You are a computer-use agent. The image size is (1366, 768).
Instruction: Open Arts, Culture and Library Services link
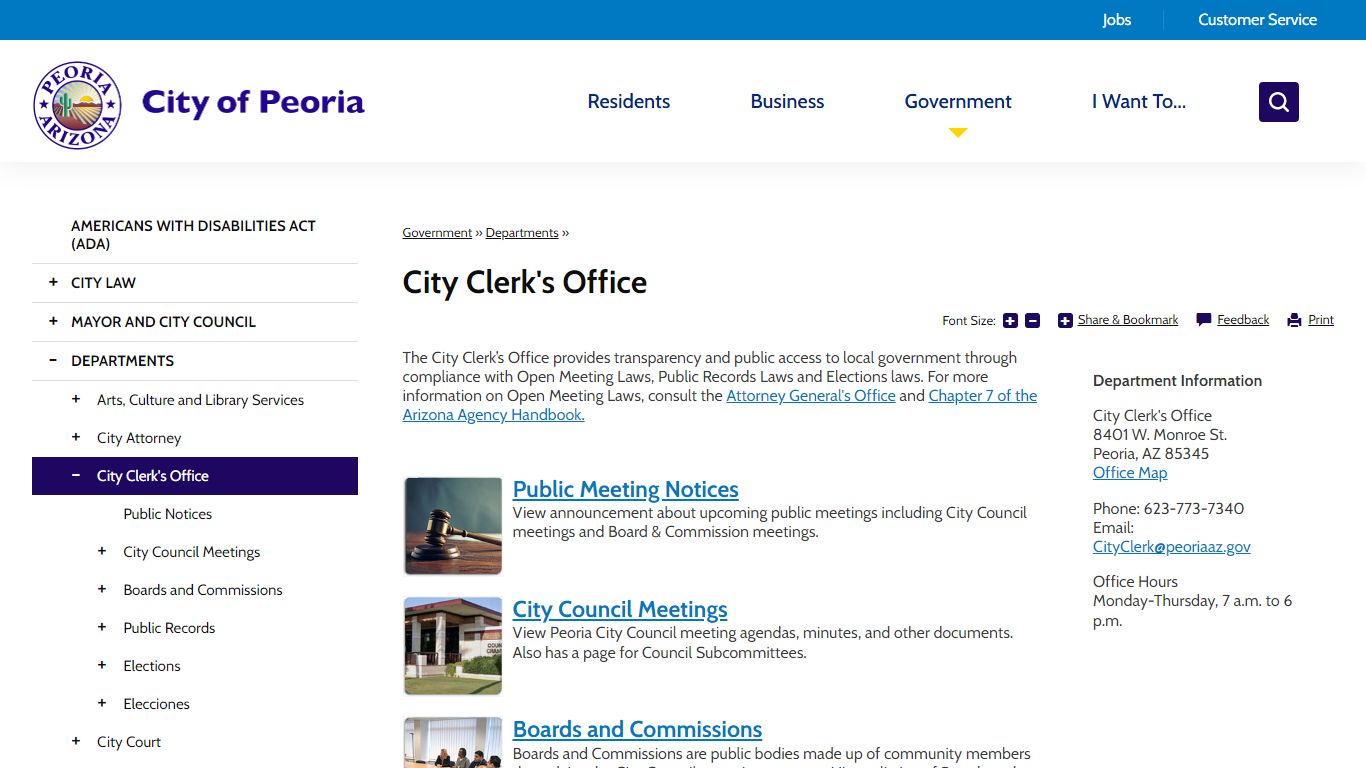click(200, 400)
